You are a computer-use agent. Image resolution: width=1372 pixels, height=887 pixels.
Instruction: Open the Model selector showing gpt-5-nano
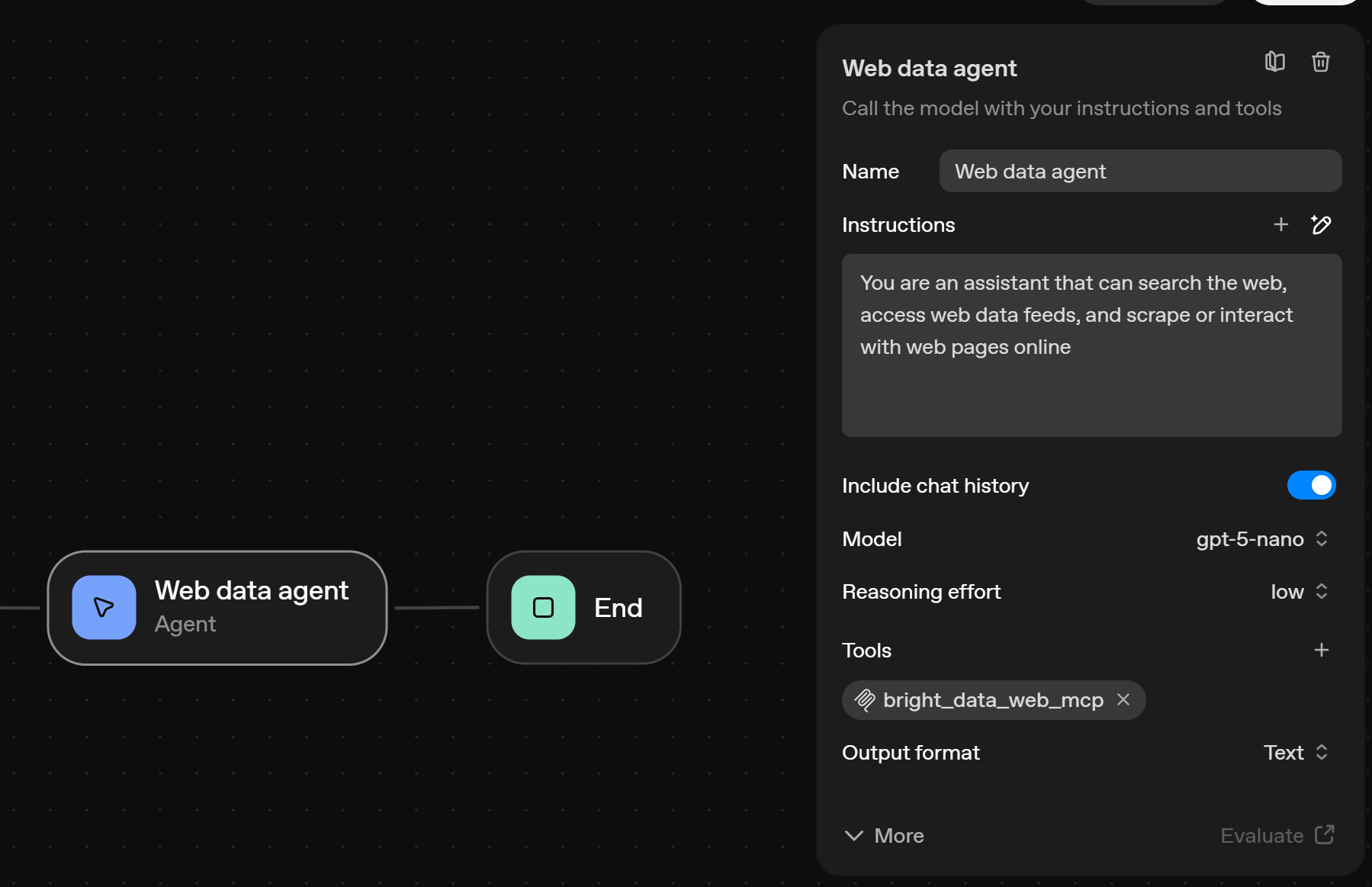(x=1261, y=539)
